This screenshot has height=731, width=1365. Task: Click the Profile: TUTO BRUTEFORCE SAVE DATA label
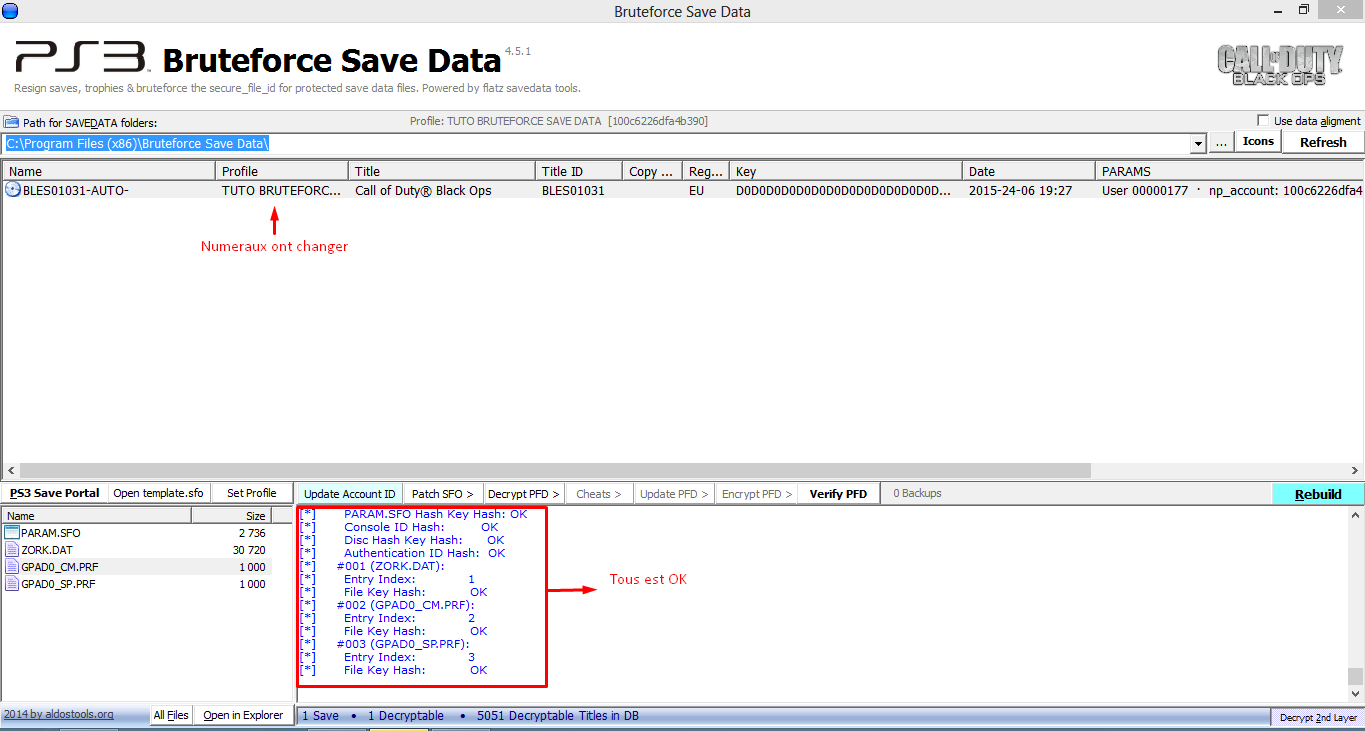[x=558, y=121]
